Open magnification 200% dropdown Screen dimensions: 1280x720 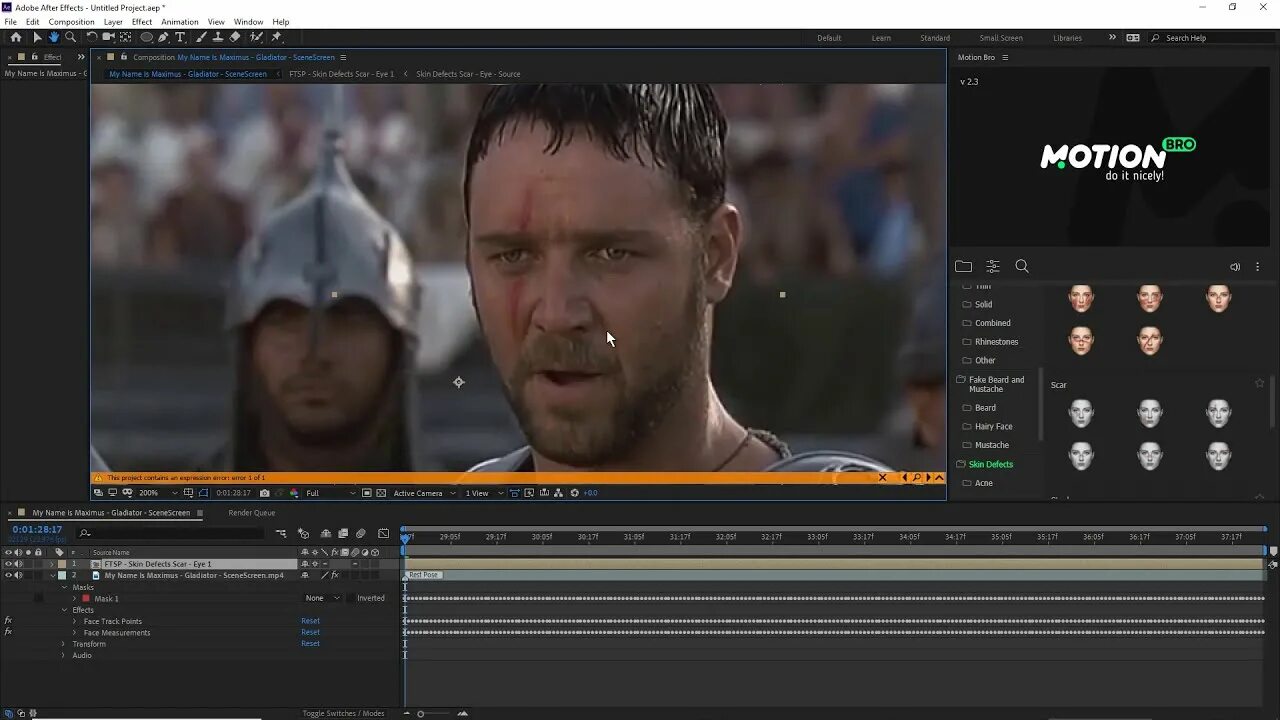158,493
